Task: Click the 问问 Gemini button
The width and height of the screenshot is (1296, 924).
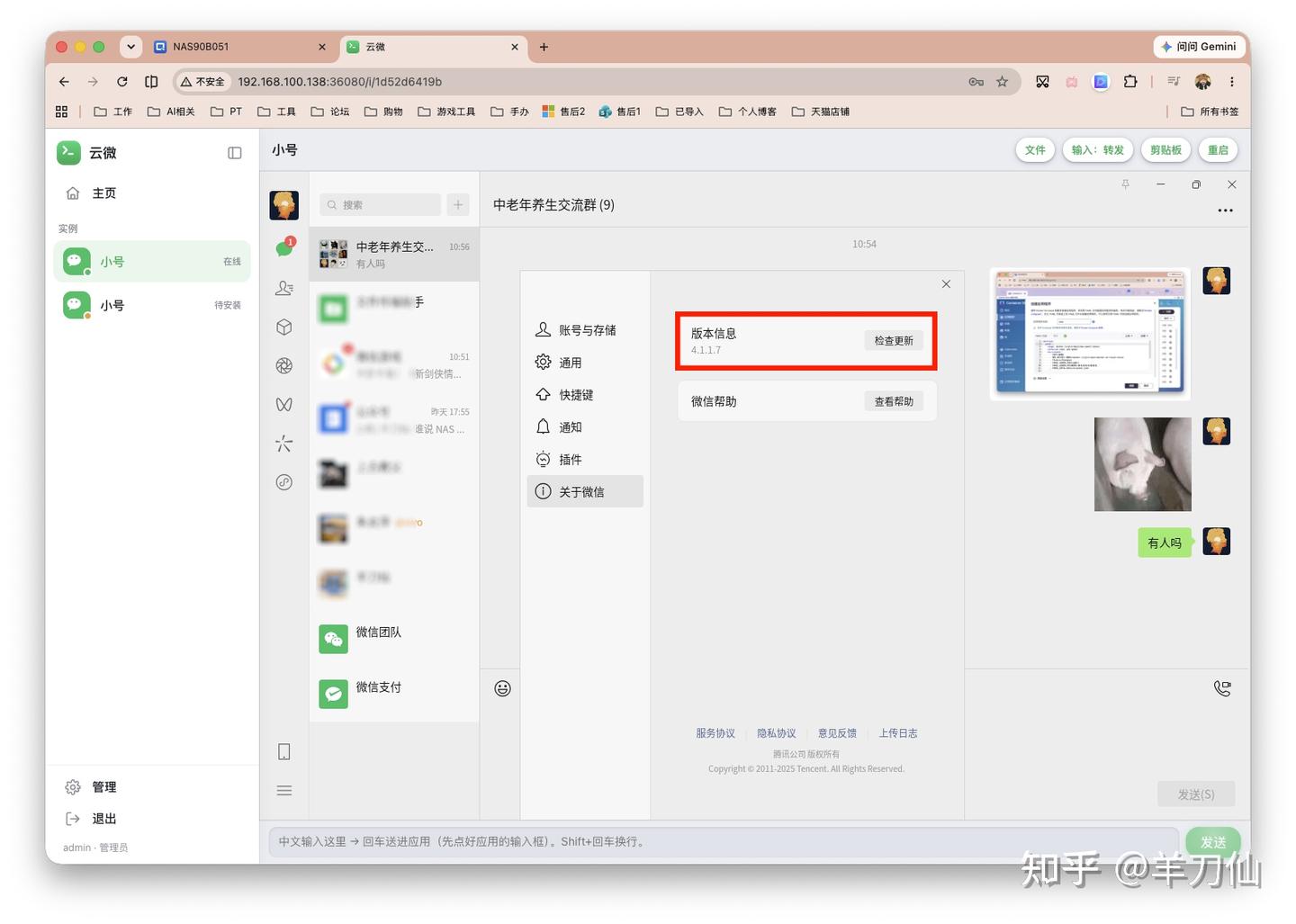Action: (1198, 47)
